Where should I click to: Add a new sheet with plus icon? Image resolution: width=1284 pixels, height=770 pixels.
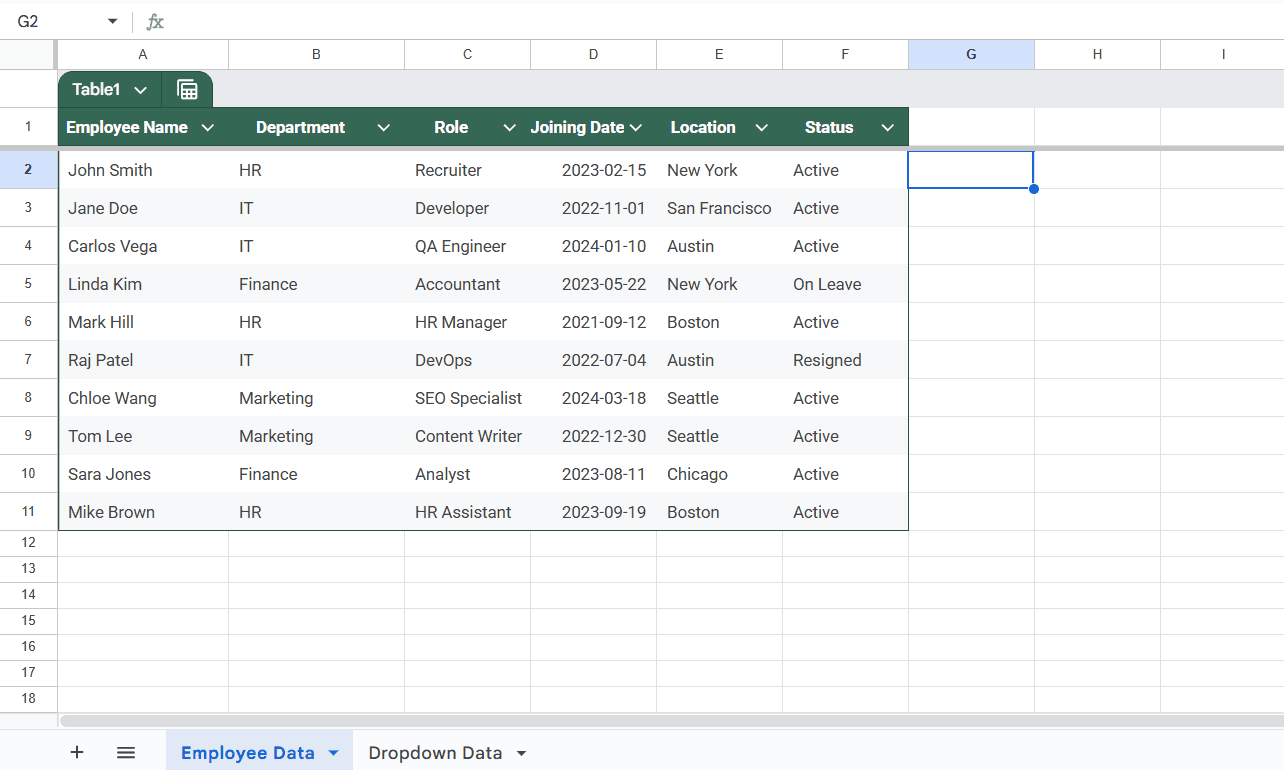(77, 753)
